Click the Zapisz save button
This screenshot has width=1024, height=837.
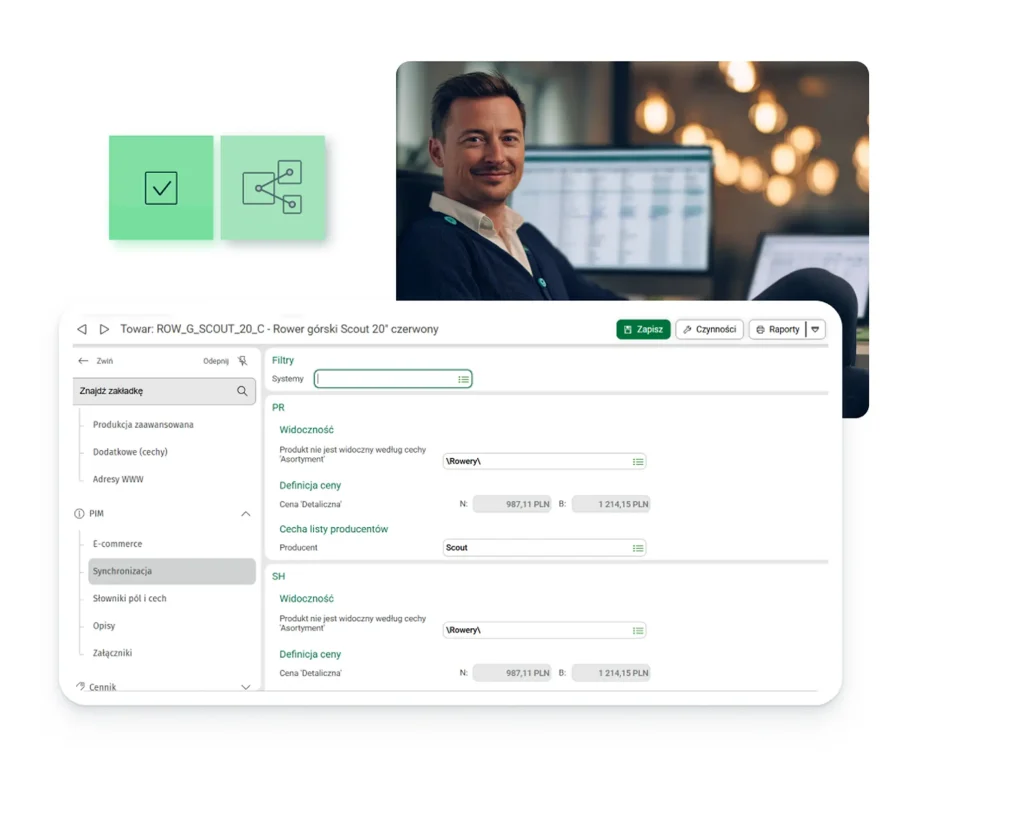(x=643, y=330)
